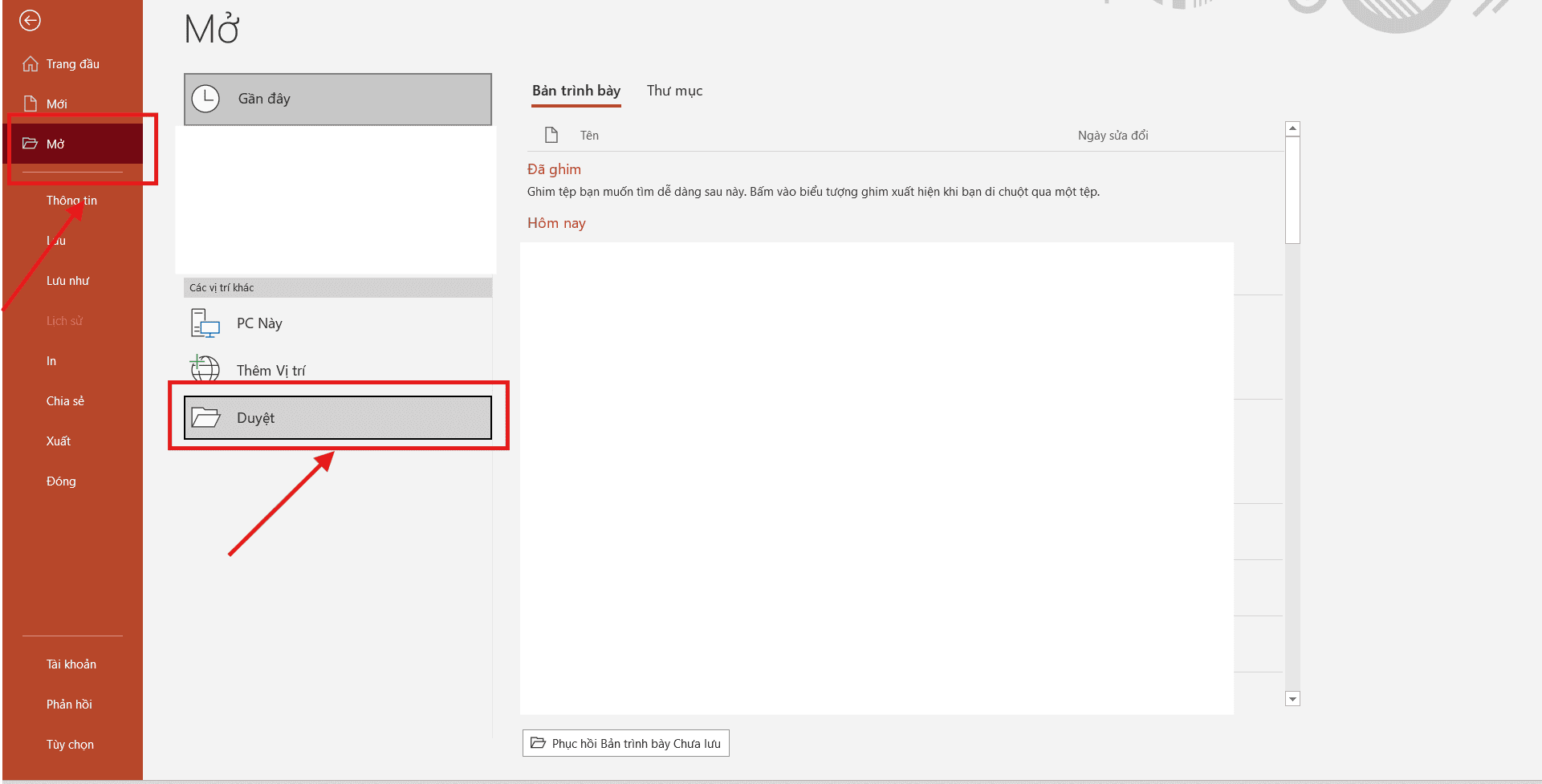Open Tùy chọn options
The width and height of the screenshot is (1542, 784).
70,745
